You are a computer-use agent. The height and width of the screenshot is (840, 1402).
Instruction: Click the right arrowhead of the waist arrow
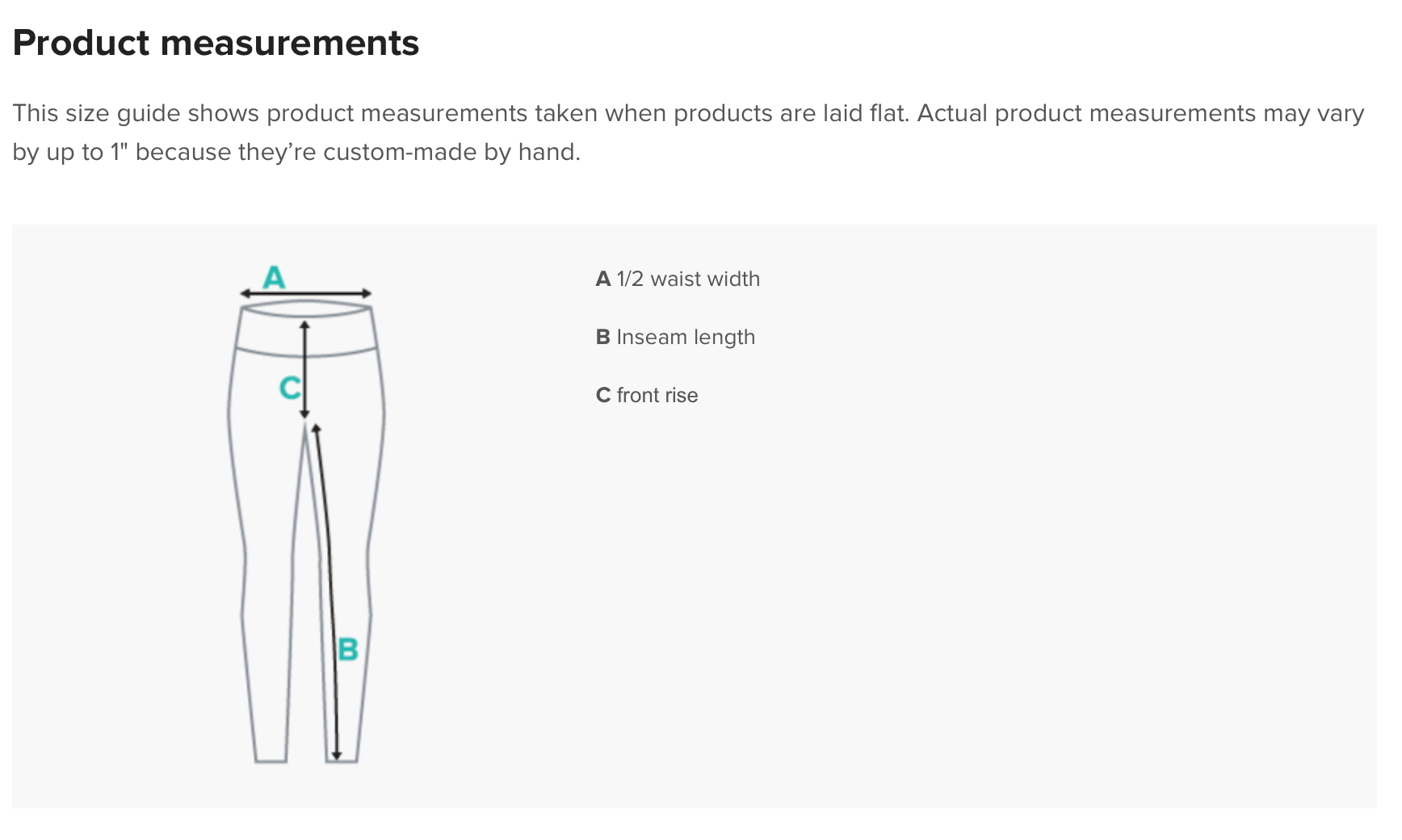tap(367, 294)
